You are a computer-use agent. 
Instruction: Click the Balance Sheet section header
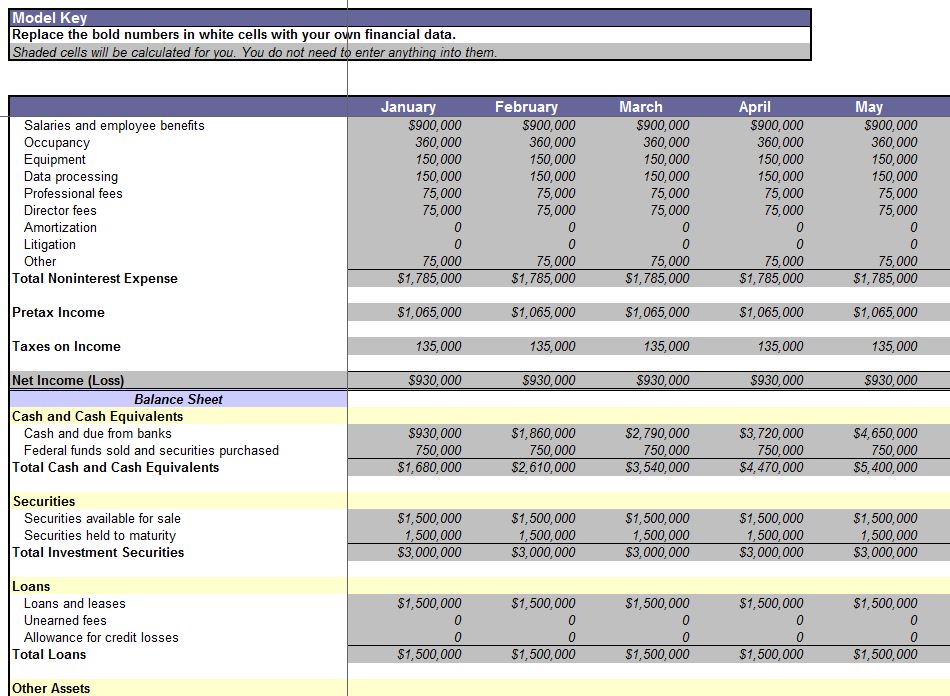(x=178, y=399)
